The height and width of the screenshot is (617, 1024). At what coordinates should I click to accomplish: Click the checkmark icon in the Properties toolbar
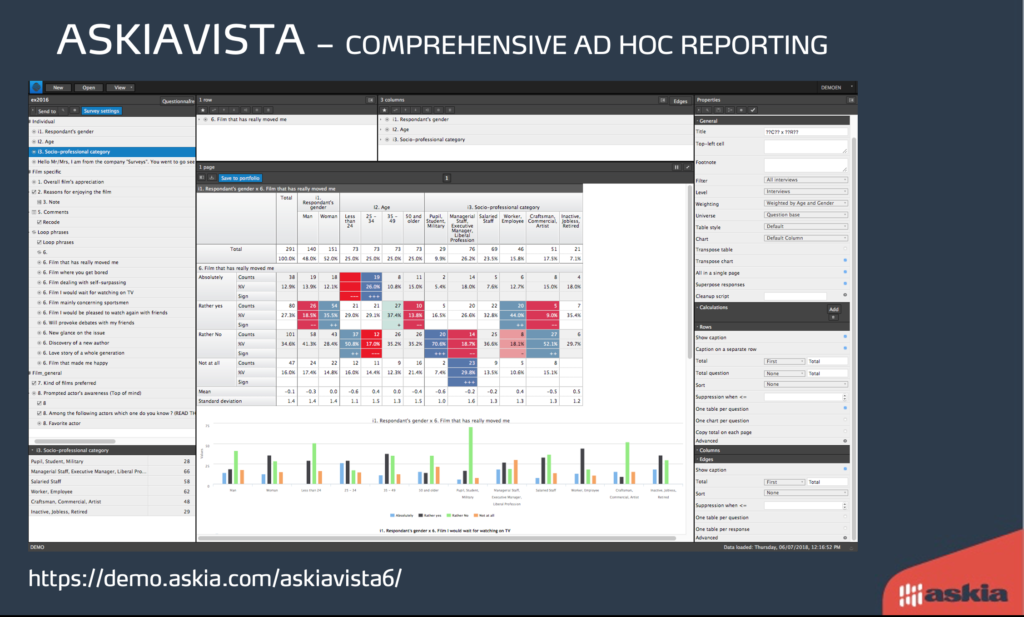753,110
